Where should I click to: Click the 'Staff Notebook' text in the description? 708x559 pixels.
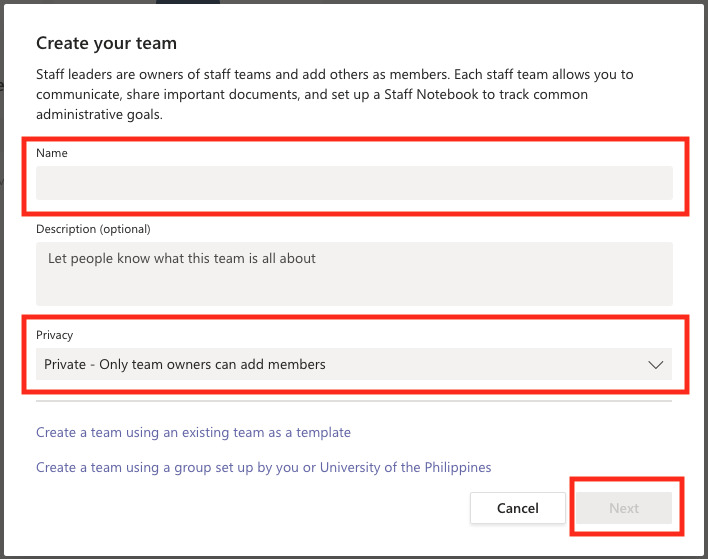(x=431, y=94)
